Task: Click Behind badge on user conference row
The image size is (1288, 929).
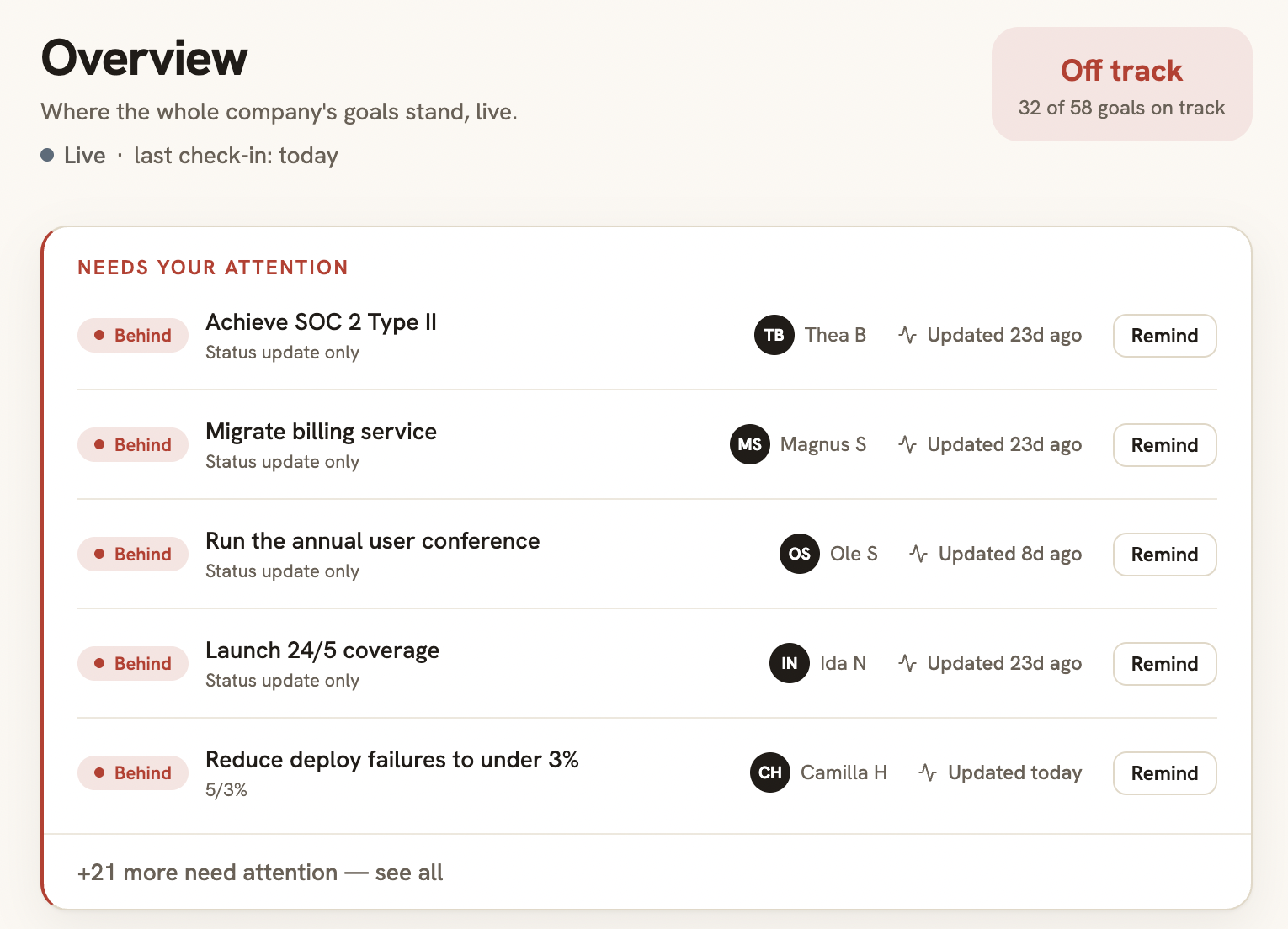Action: (133, 554)
